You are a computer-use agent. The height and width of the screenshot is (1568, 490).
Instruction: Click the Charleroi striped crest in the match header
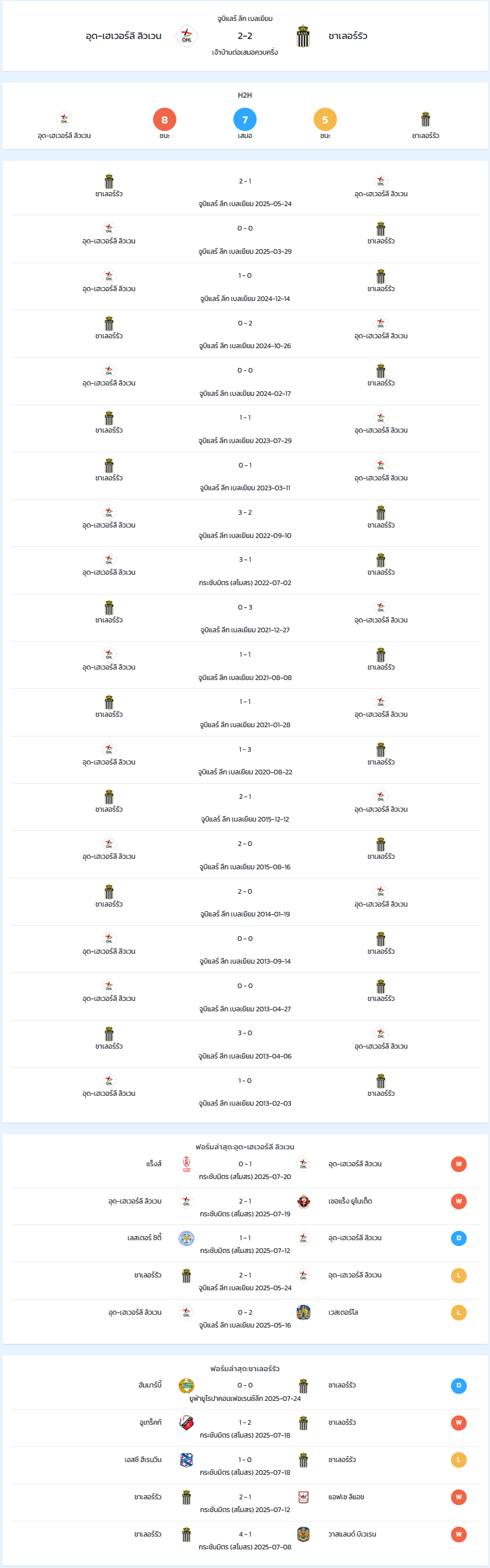point(303,37)
